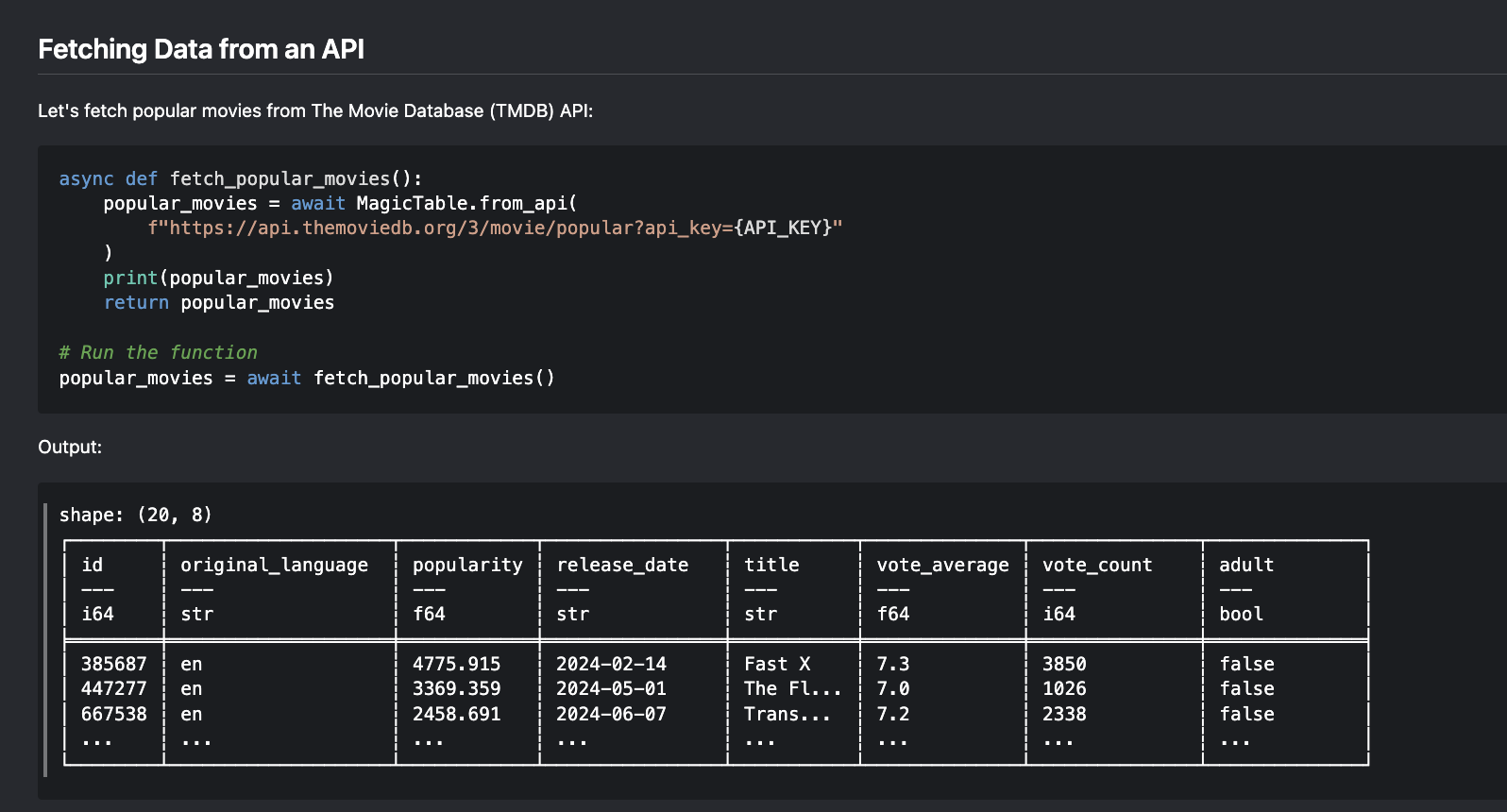Viewport: 1507px width, 812px height.
Task: Click 'await fetch_popular_movies()' call line
Action: click(307, 378)
